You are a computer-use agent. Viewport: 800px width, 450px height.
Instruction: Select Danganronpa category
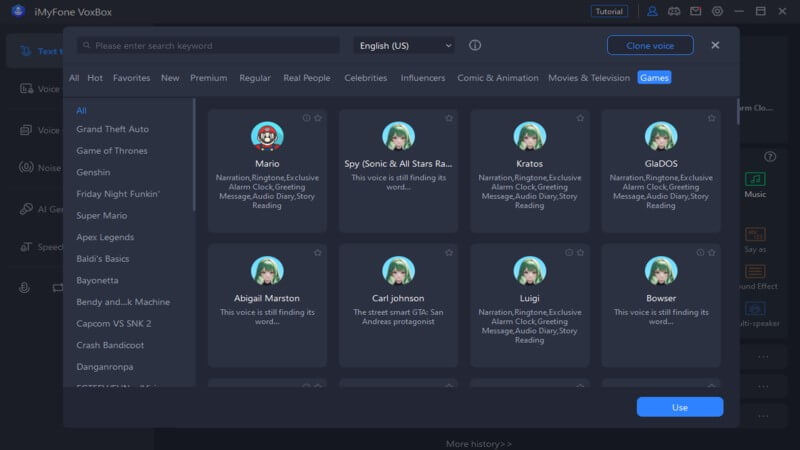click(105, 366)
